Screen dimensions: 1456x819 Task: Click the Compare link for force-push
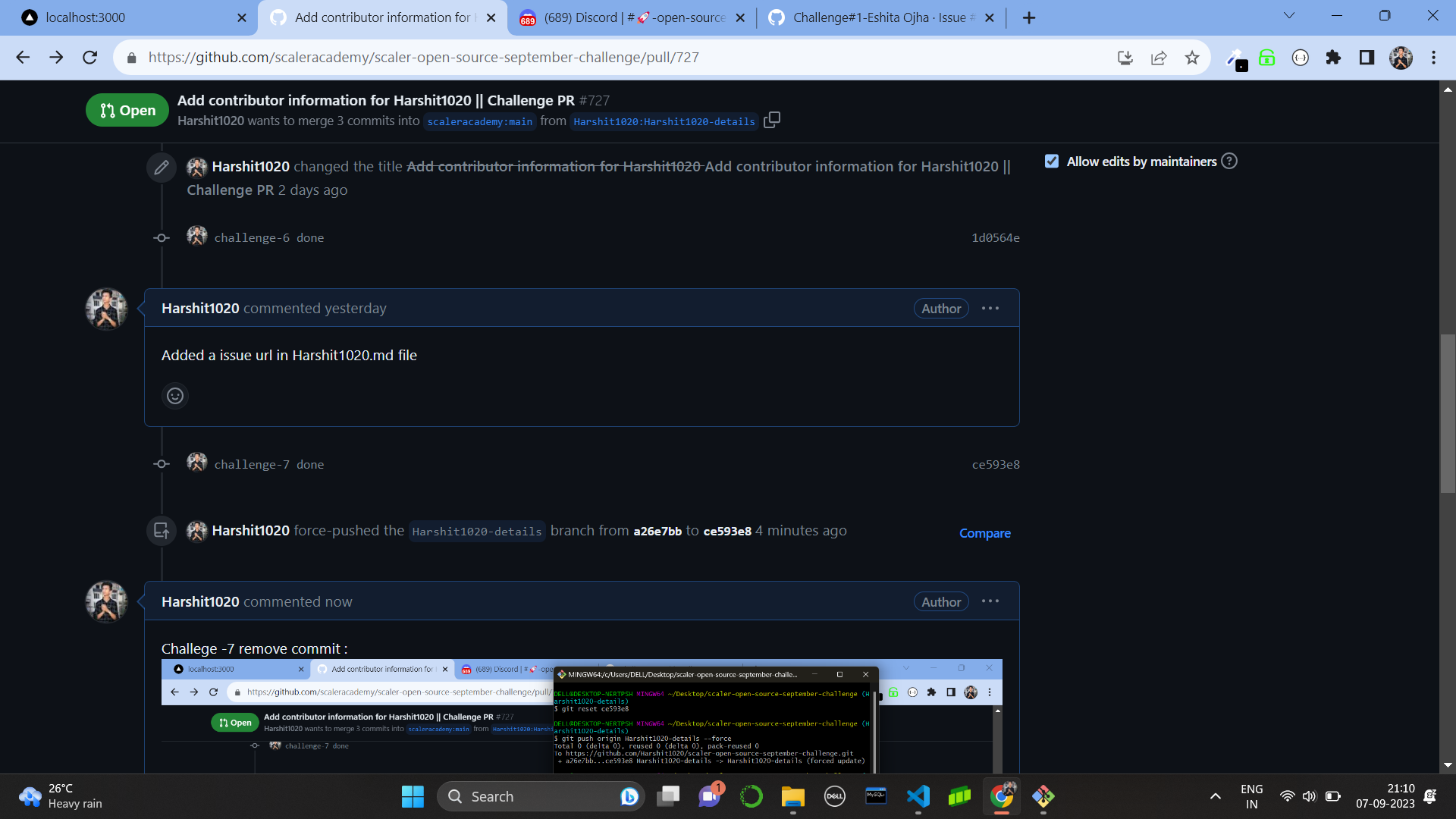pyautogui.click(x=984, y=533)
